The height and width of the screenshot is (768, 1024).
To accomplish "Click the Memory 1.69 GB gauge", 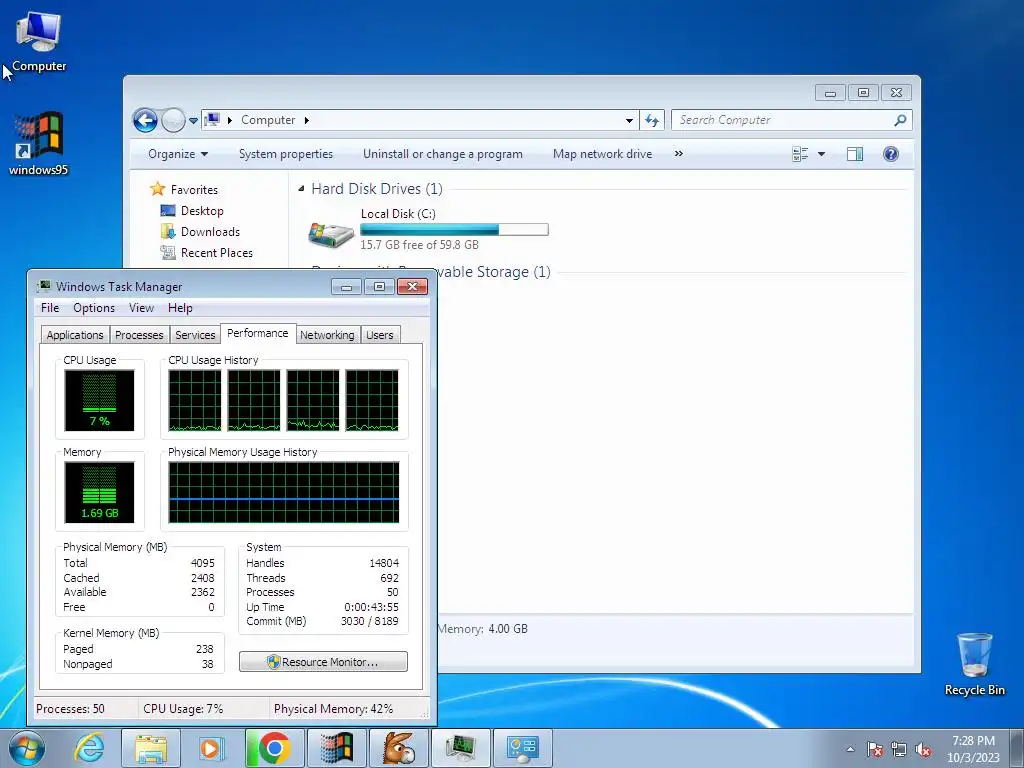I will (99, 492).
